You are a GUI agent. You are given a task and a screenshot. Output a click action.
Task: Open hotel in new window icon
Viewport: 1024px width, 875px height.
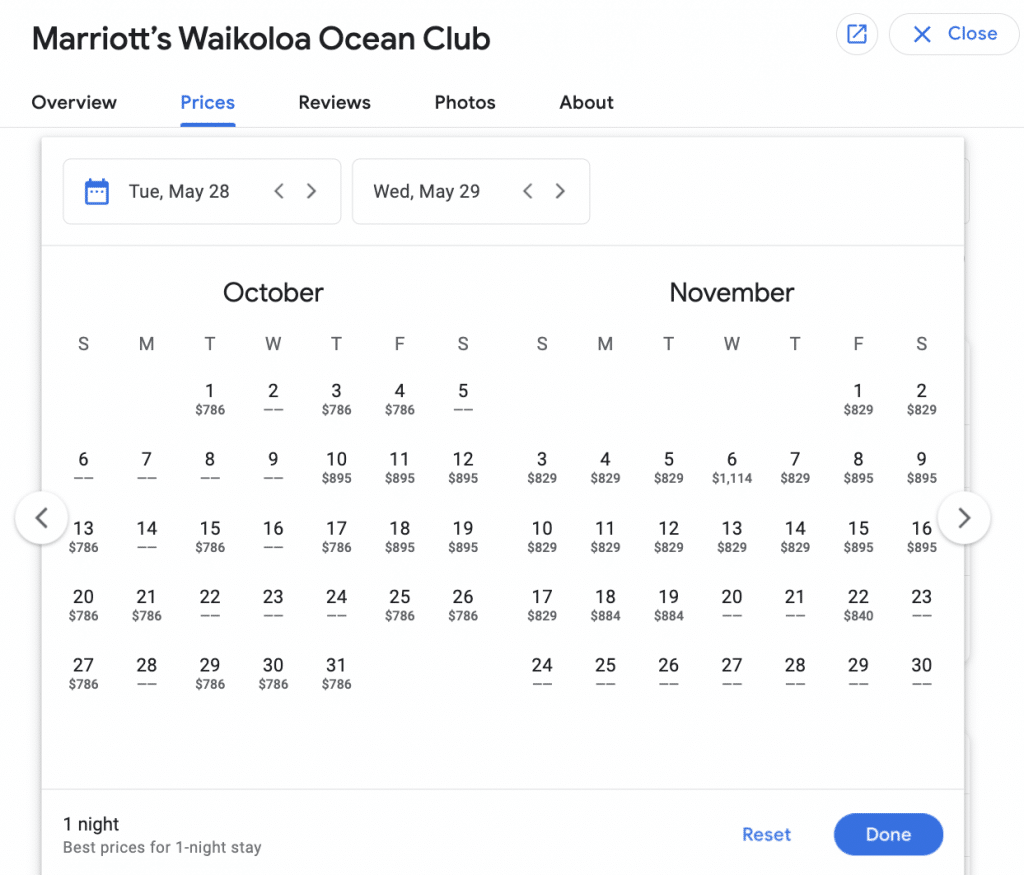tap(857, 34)
